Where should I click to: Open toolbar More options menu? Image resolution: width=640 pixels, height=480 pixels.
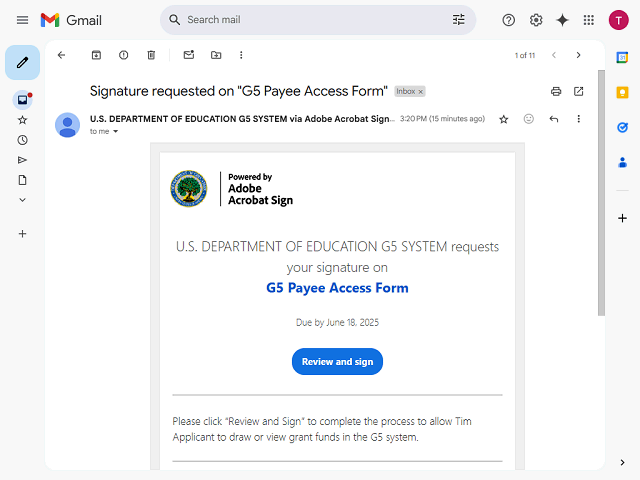(241, 55)
